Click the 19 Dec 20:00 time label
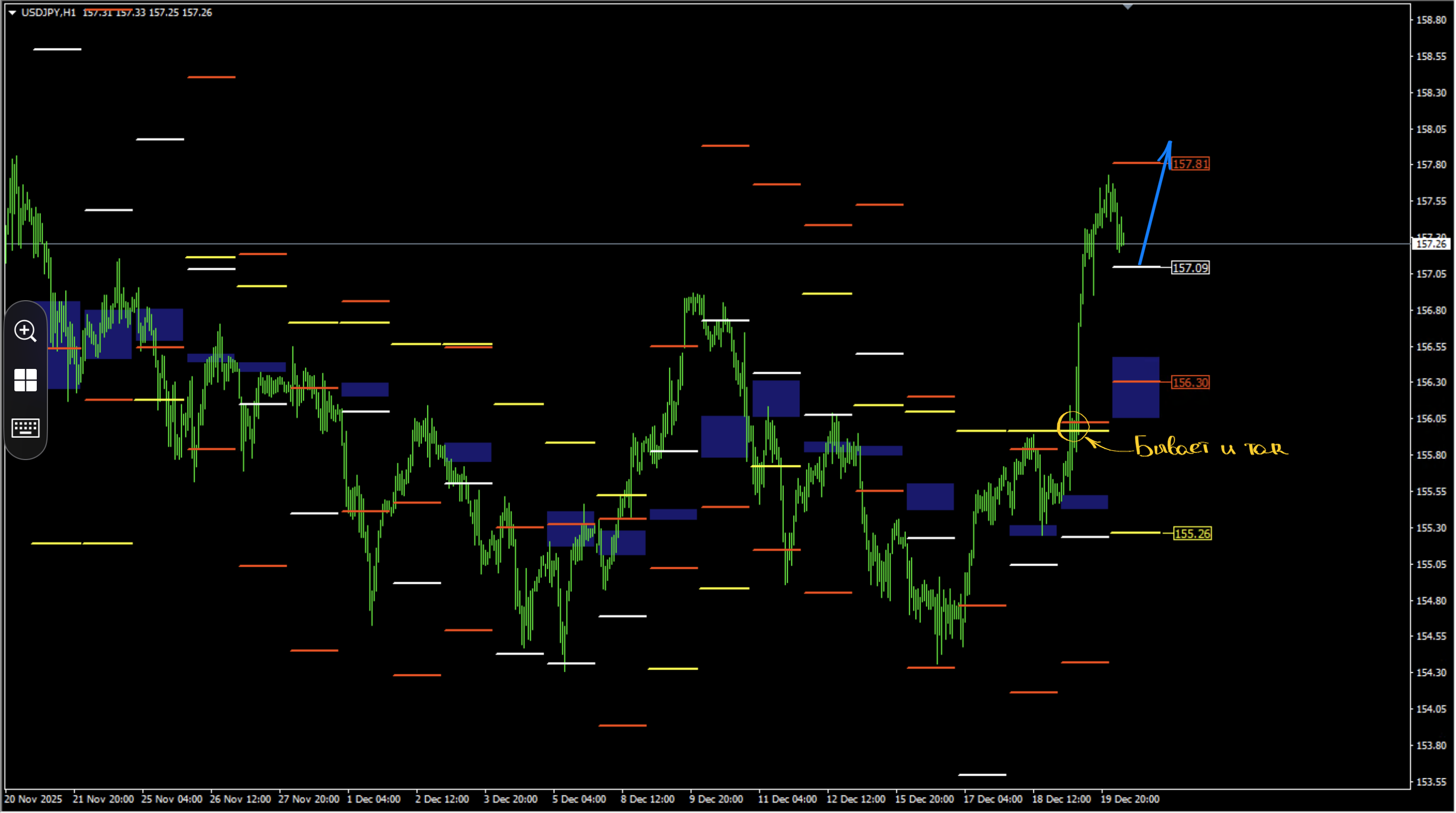This screenshot has width=1456, height=813. tap(1130, 800)
